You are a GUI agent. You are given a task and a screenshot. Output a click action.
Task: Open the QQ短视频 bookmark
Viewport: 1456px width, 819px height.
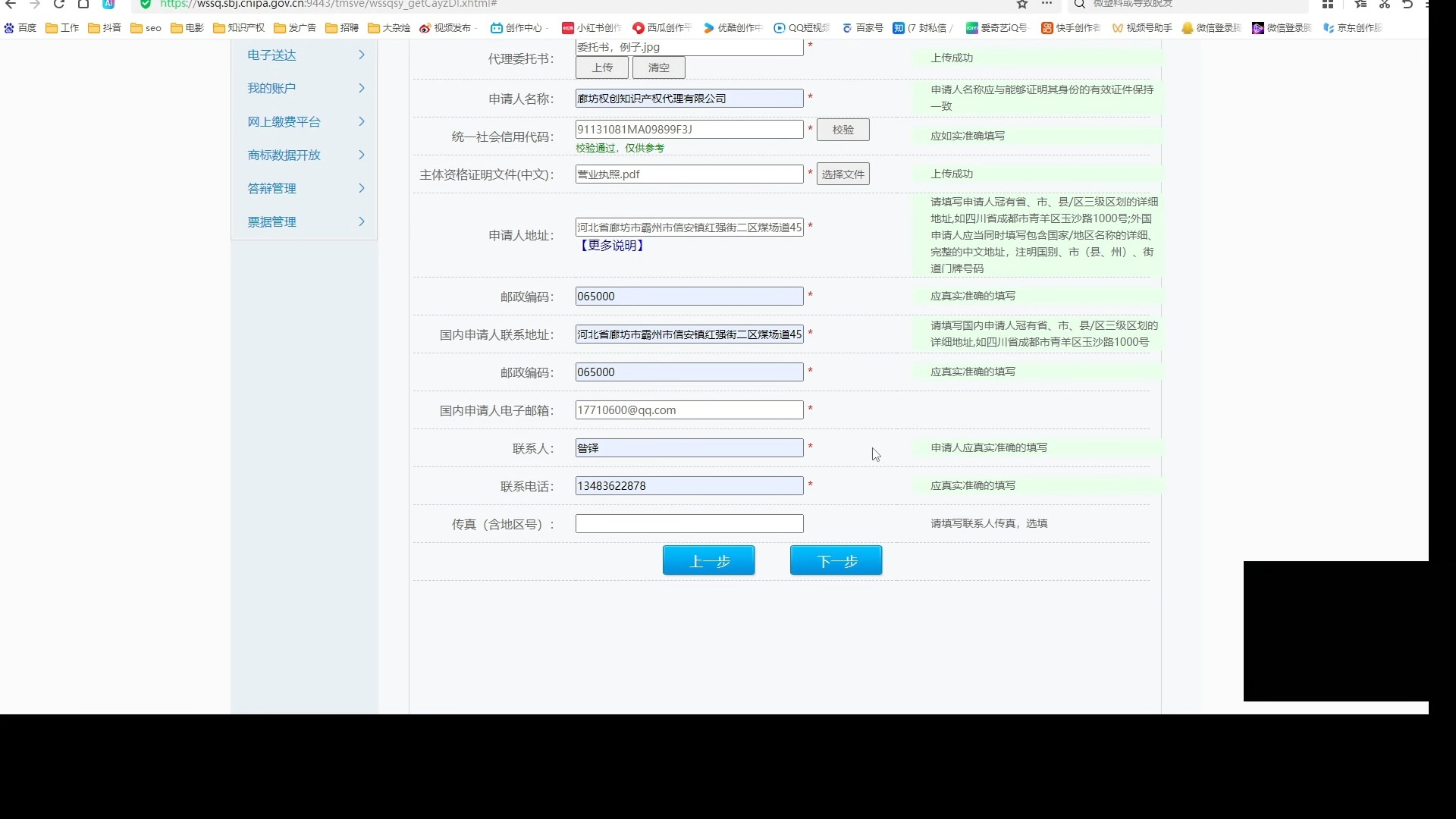802,28
